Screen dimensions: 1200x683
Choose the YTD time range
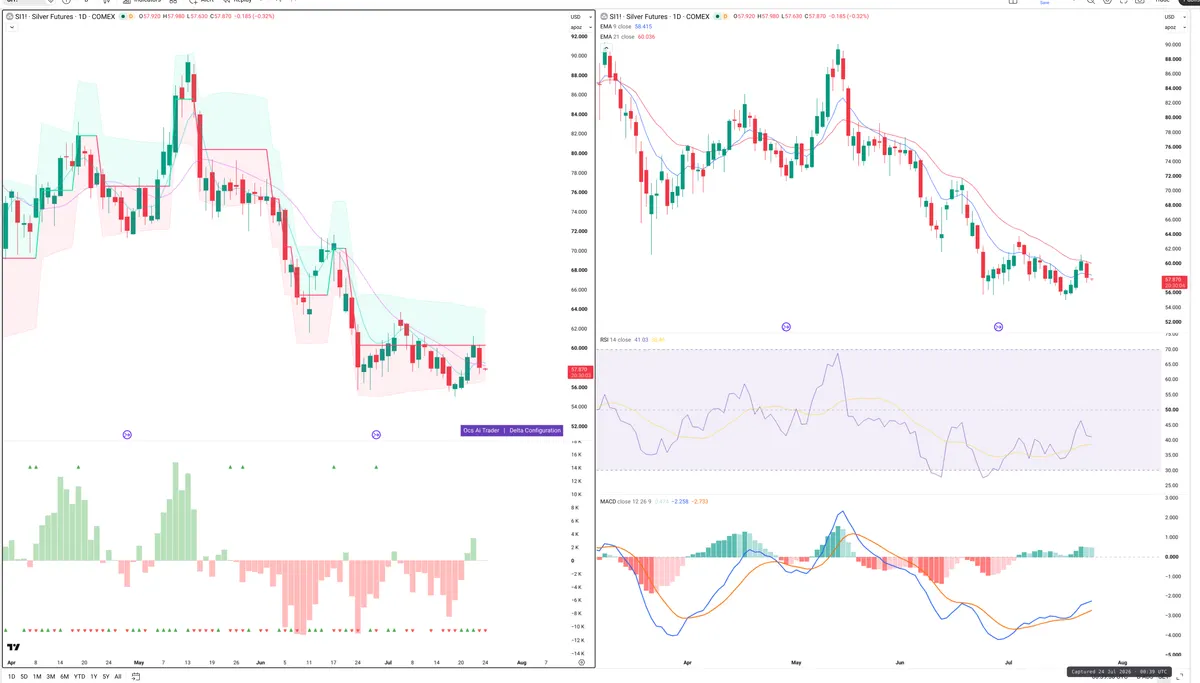[79, 676]
